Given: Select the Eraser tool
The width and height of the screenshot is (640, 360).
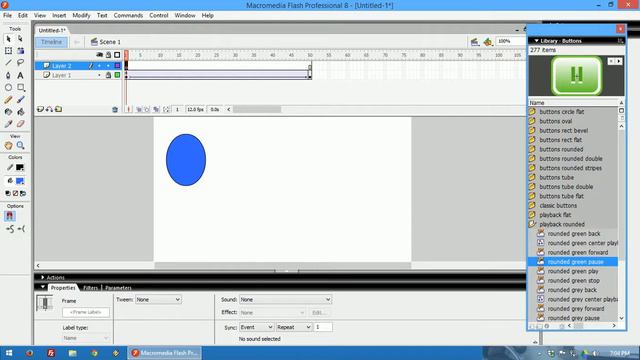Looking at the screenshot, I should click(x=20, y=124).
